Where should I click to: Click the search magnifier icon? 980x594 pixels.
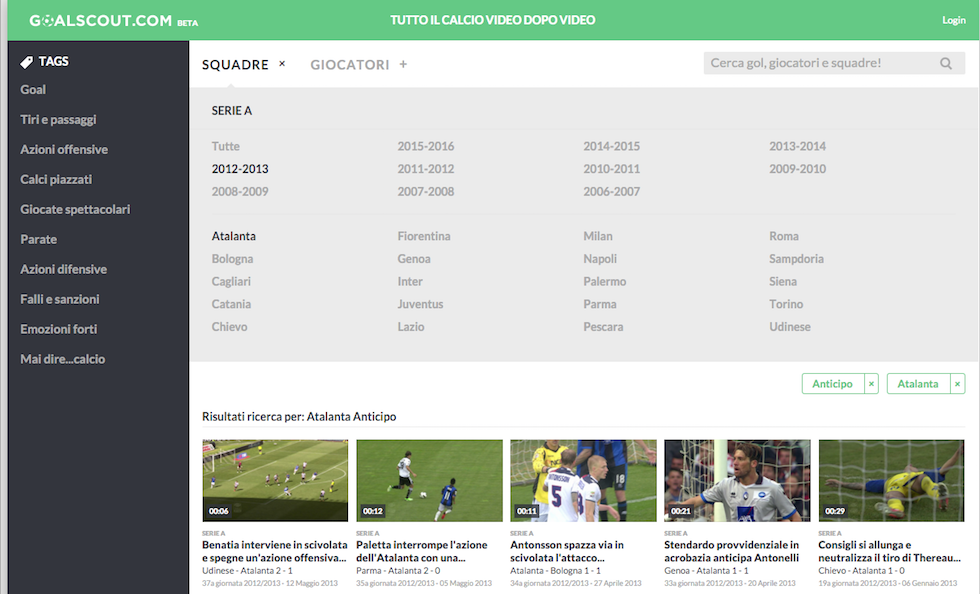tap(946, 64)
